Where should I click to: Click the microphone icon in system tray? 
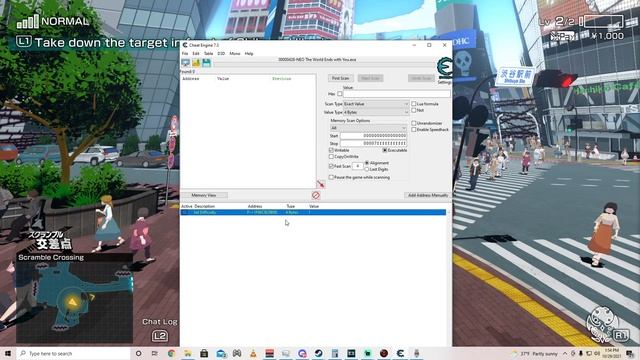click(x=580, y=353)
